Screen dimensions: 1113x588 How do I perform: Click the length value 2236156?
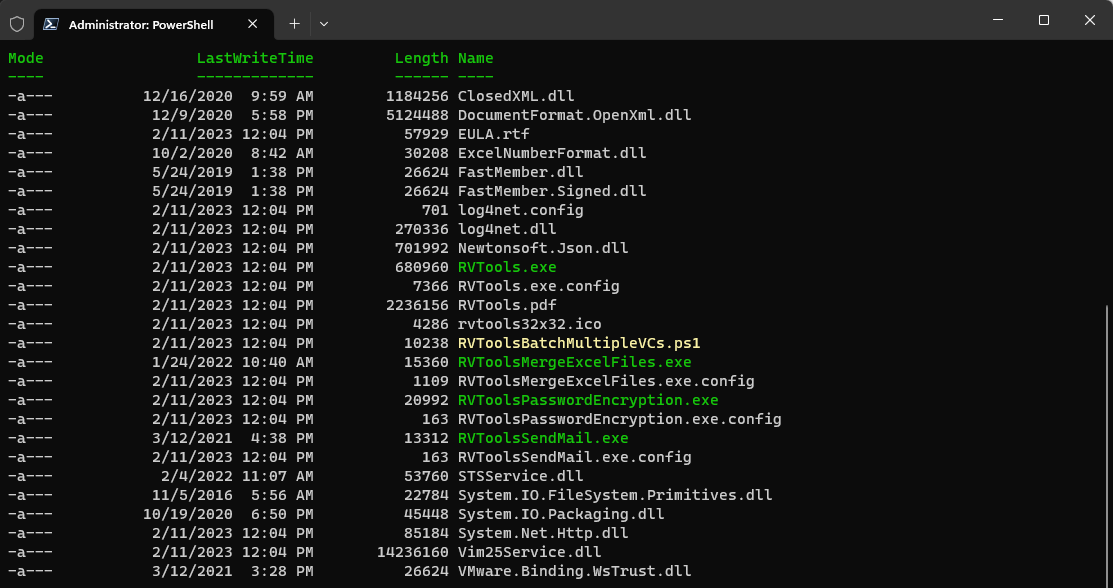417,306
